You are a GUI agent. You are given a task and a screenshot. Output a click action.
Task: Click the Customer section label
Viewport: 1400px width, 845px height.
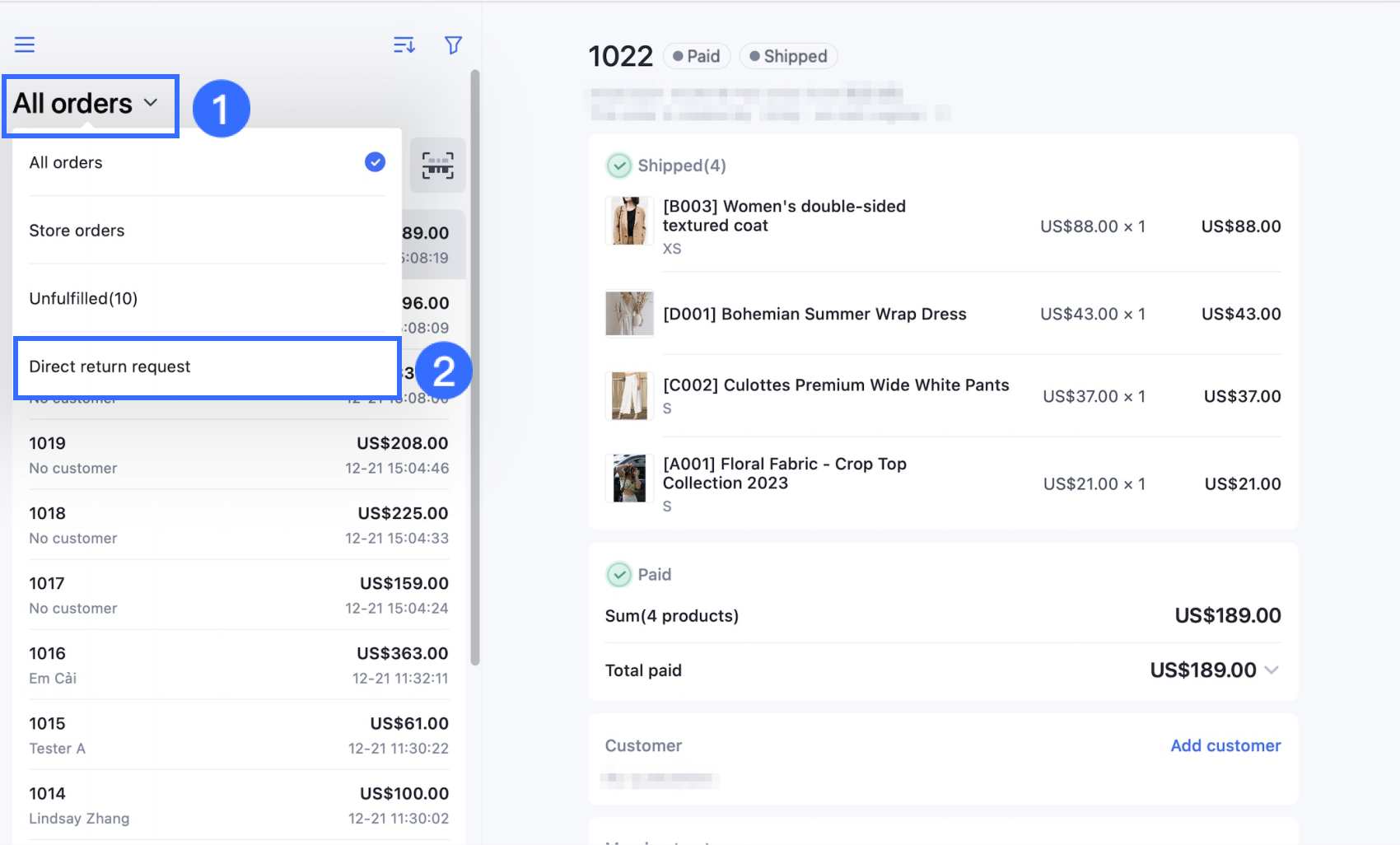coord(643,745)
